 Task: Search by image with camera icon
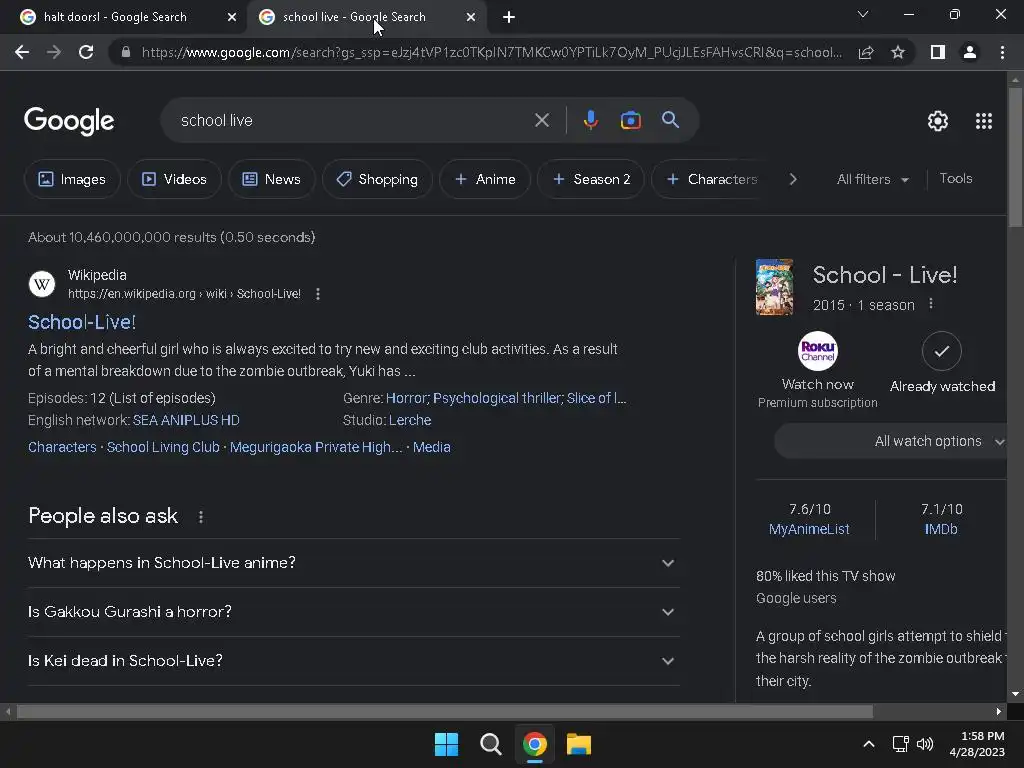[x=630, y=120]
